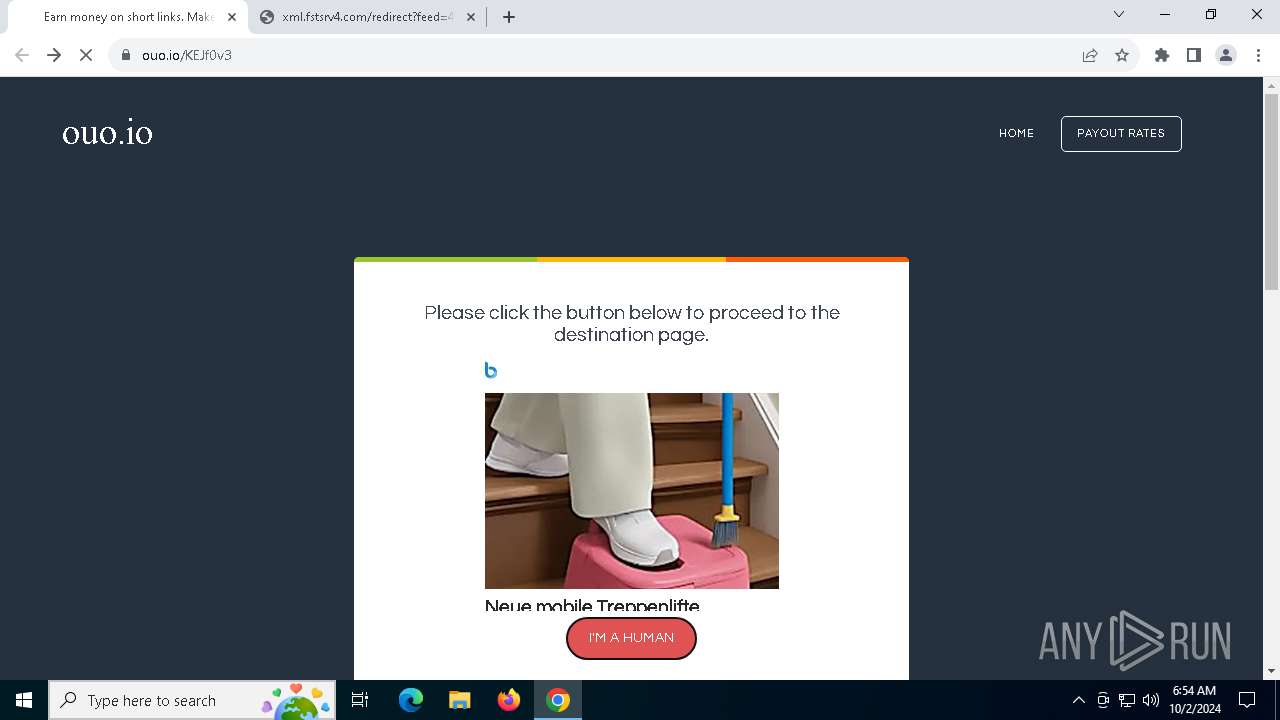The height and width of the screenshot is (720, 1280).
Task: Click the I'M A HUMAN button
Action: click(631, 638)
